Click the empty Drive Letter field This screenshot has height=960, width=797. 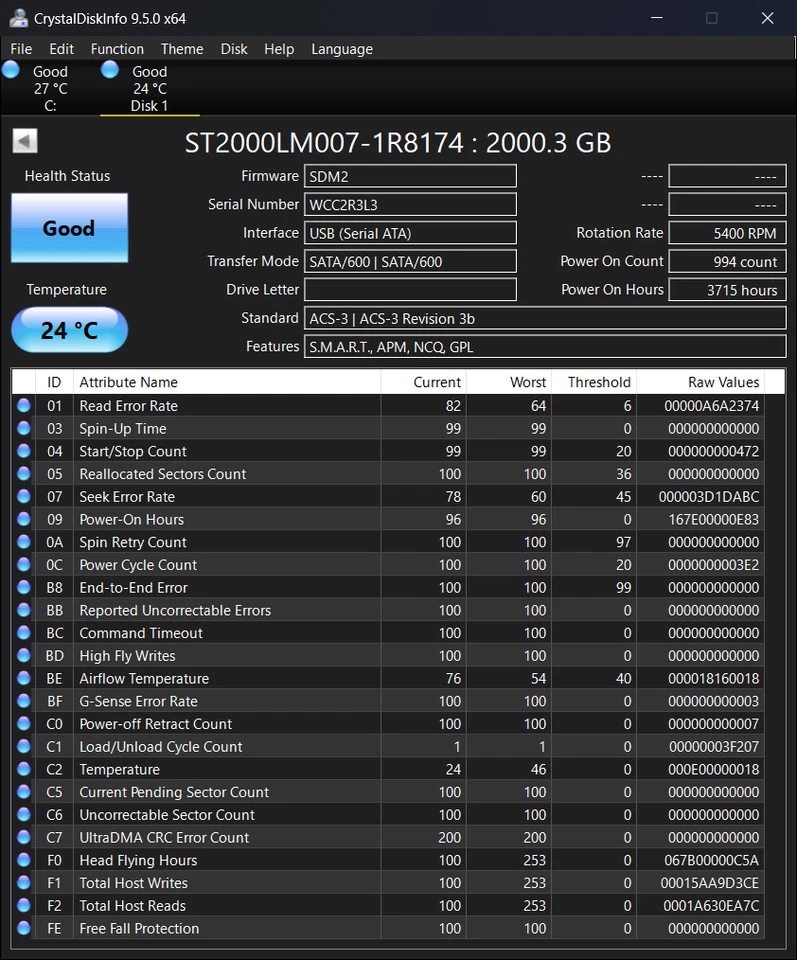[410, 290]
